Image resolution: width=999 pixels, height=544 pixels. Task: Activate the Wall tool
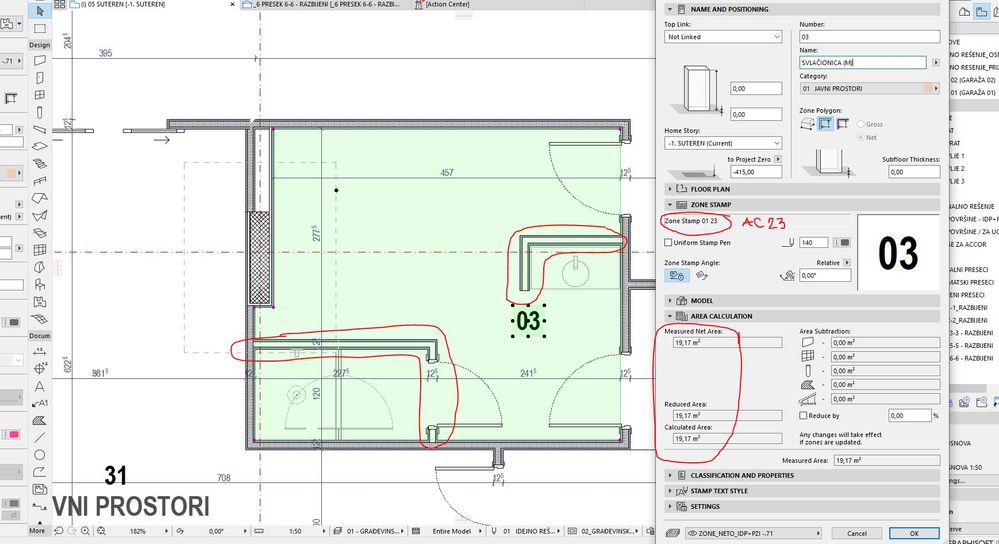(x=40, y=60)
